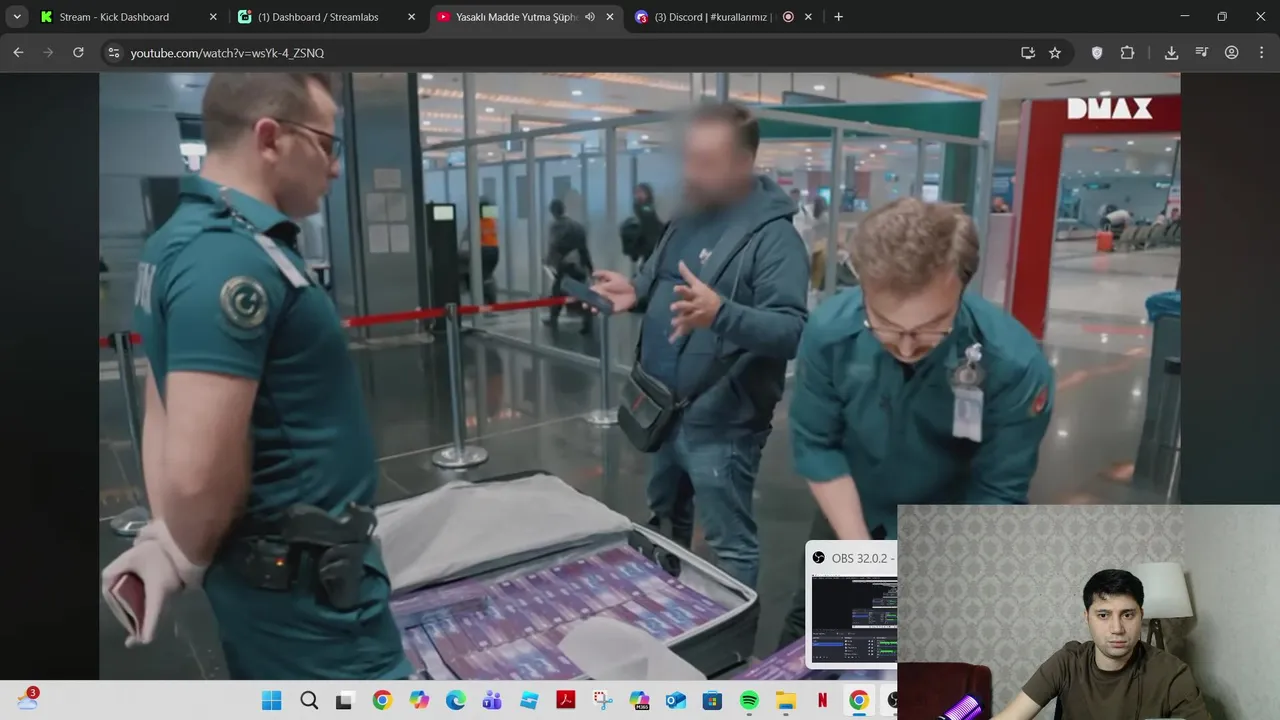Open taskbar Search
The height and width of the screenshot is (720, 1280).
pos(309,701)
